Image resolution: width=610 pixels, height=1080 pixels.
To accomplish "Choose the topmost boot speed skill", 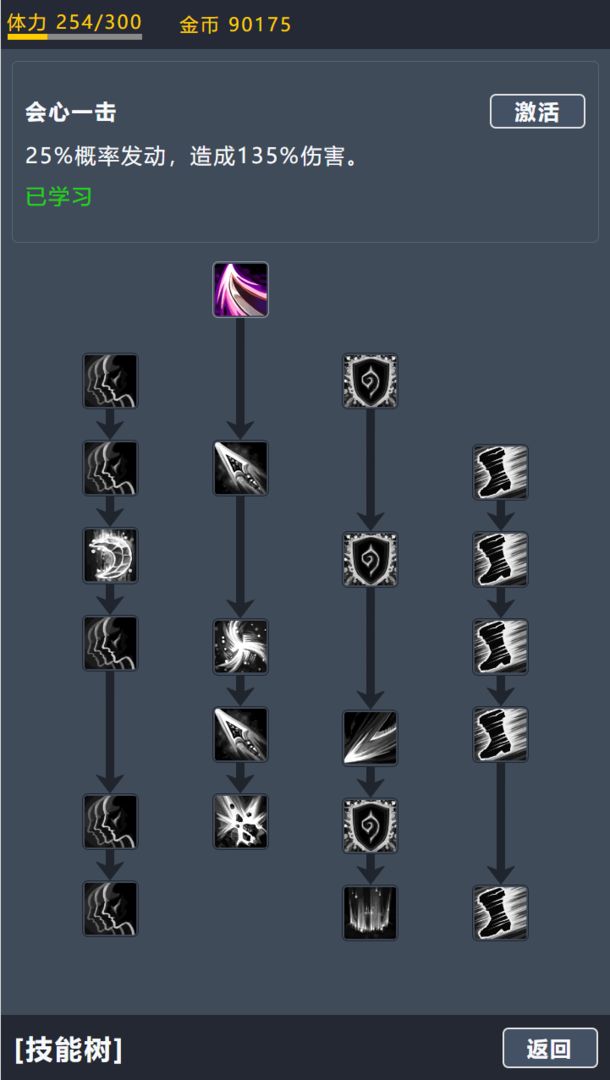I will click(x=501, y=472).
